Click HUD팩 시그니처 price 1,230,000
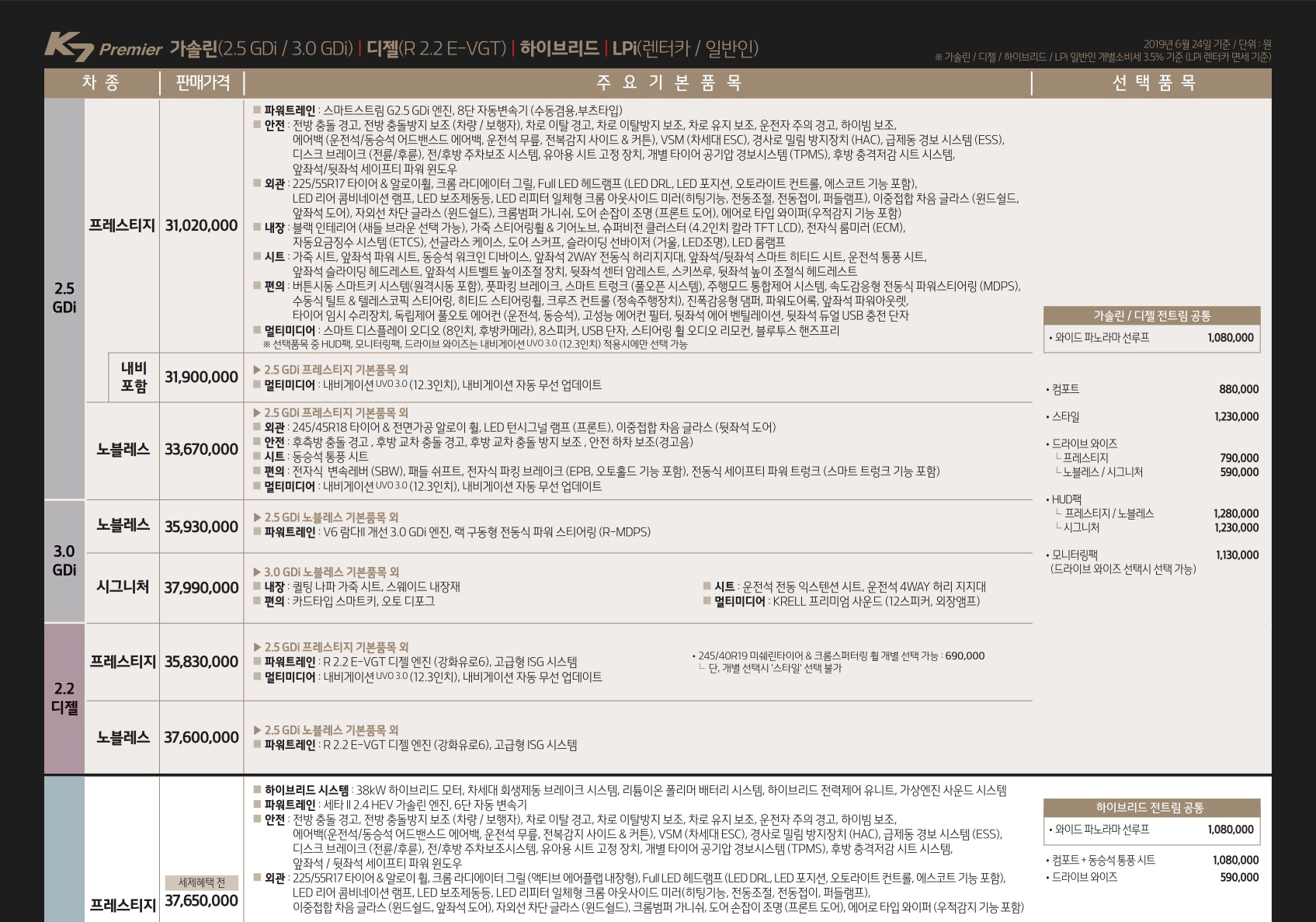 tap(1236, 527)
